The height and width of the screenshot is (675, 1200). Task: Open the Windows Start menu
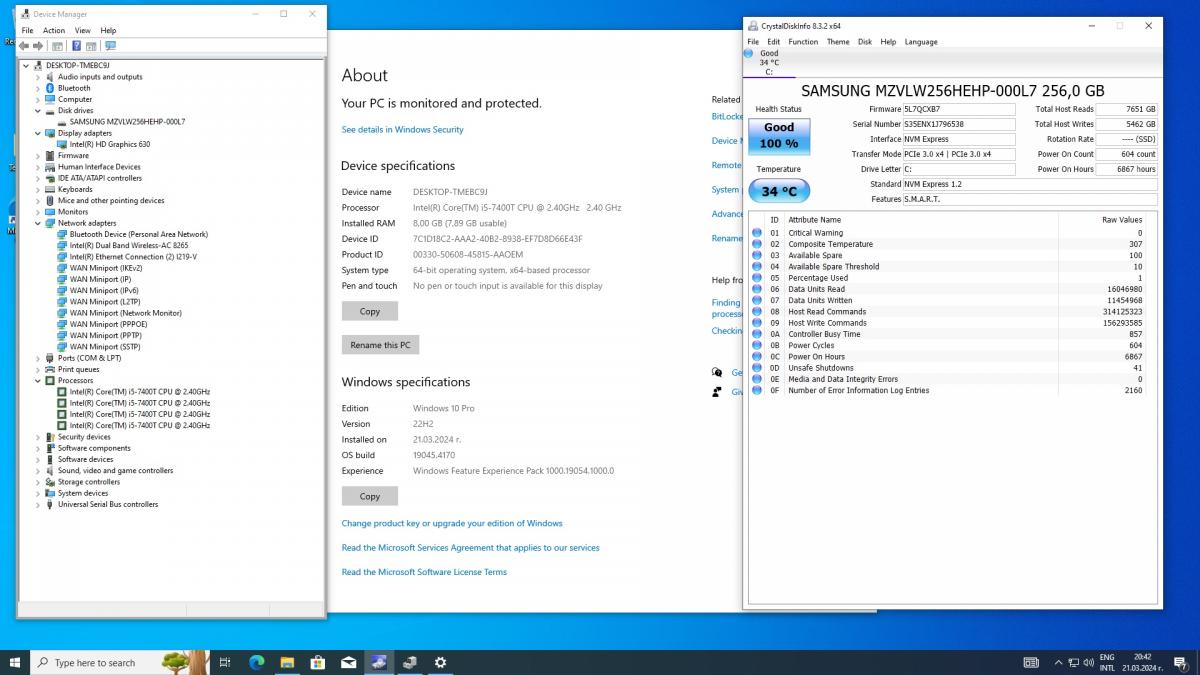point(15,662)
